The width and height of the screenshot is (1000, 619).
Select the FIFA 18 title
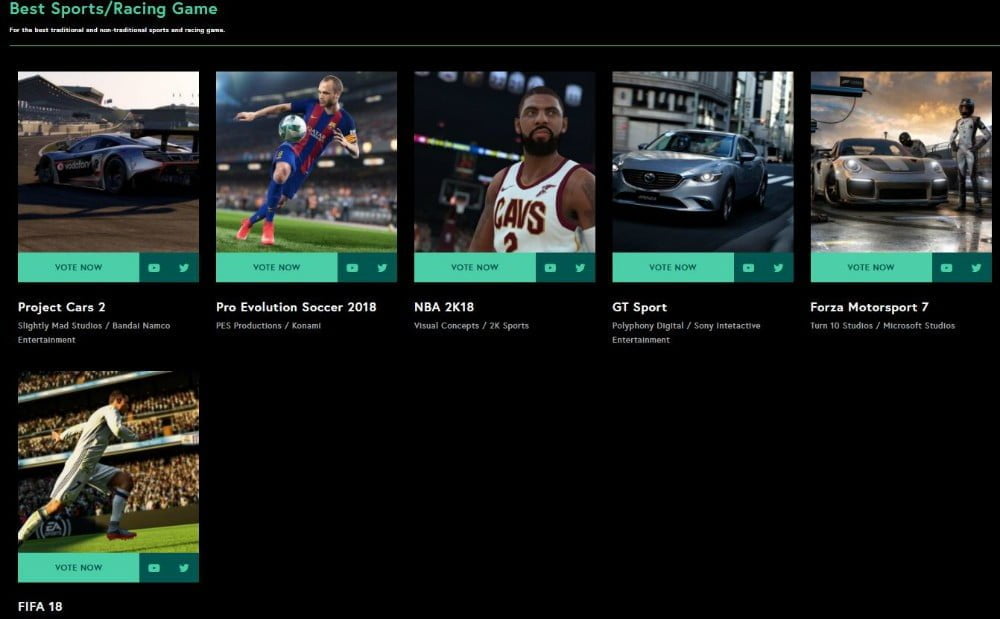[x=40, y=607]
